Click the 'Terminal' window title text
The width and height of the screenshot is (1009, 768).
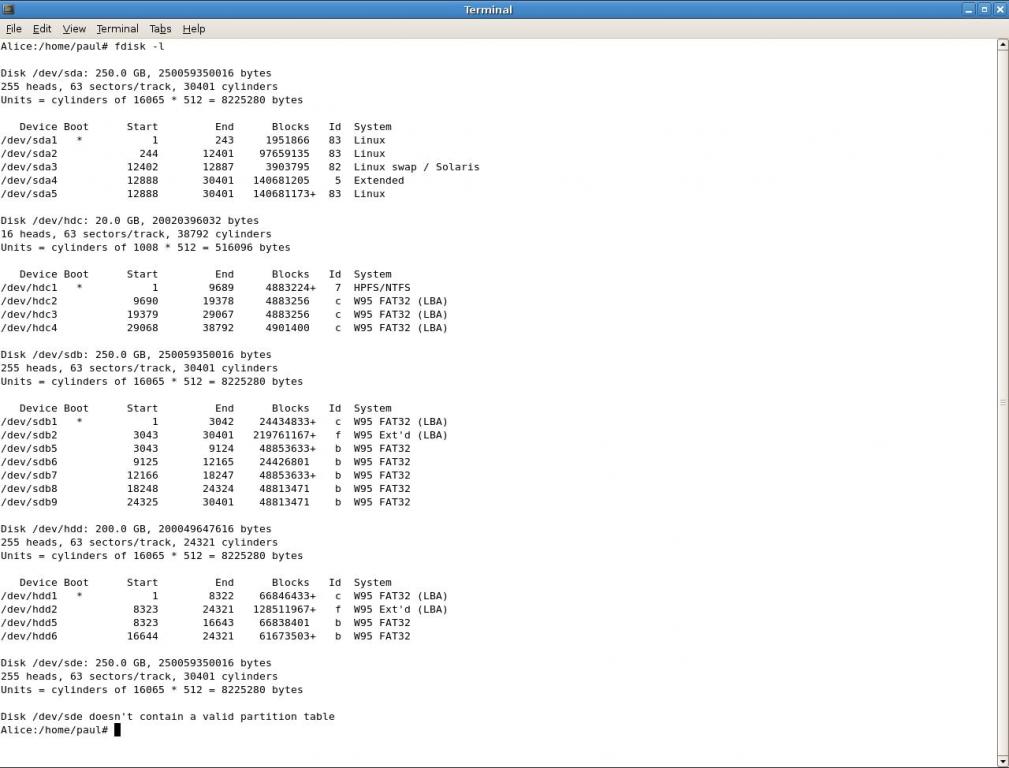[x=488, y=10]
